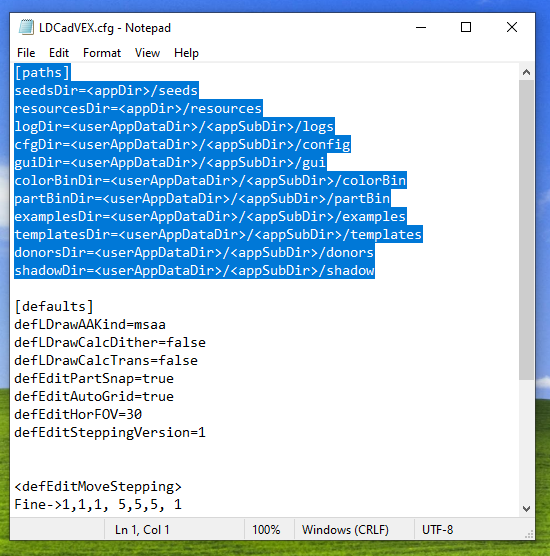This screenshot has width=550, height=556.
Task: Close the Notepad window
Action: tap(512, 27)
